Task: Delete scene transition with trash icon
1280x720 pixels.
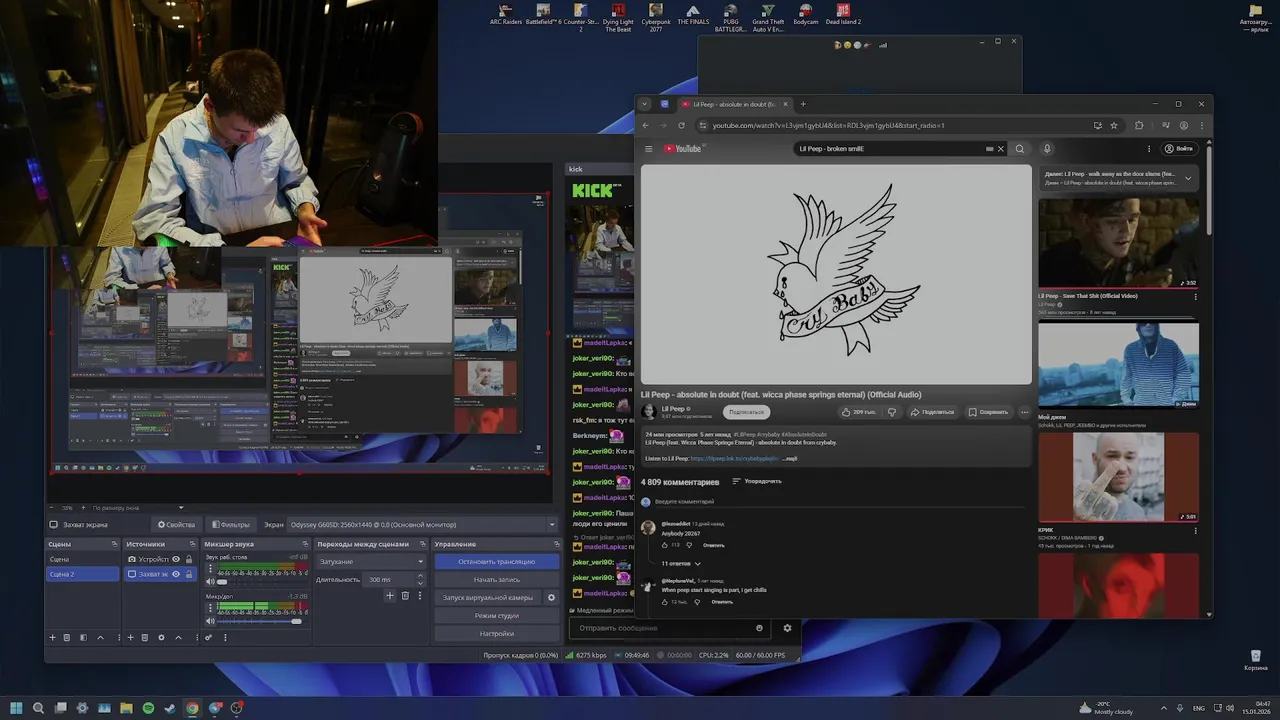Action: 405,596
